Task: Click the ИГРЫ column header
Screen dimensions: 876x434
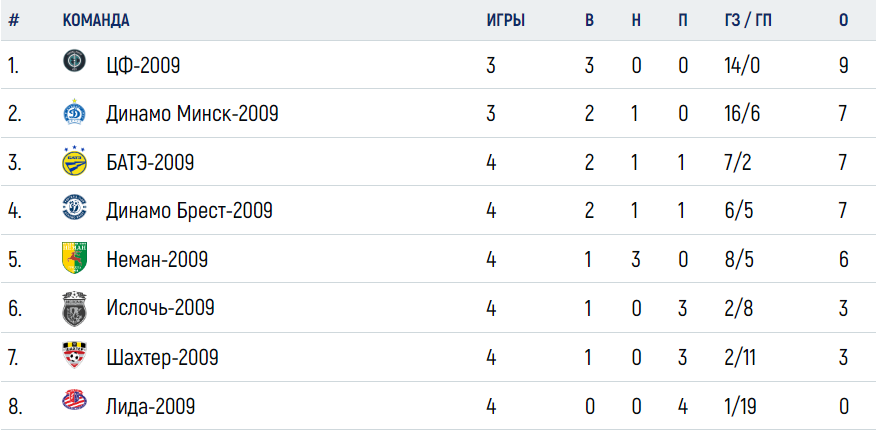Action: [506, 21]
